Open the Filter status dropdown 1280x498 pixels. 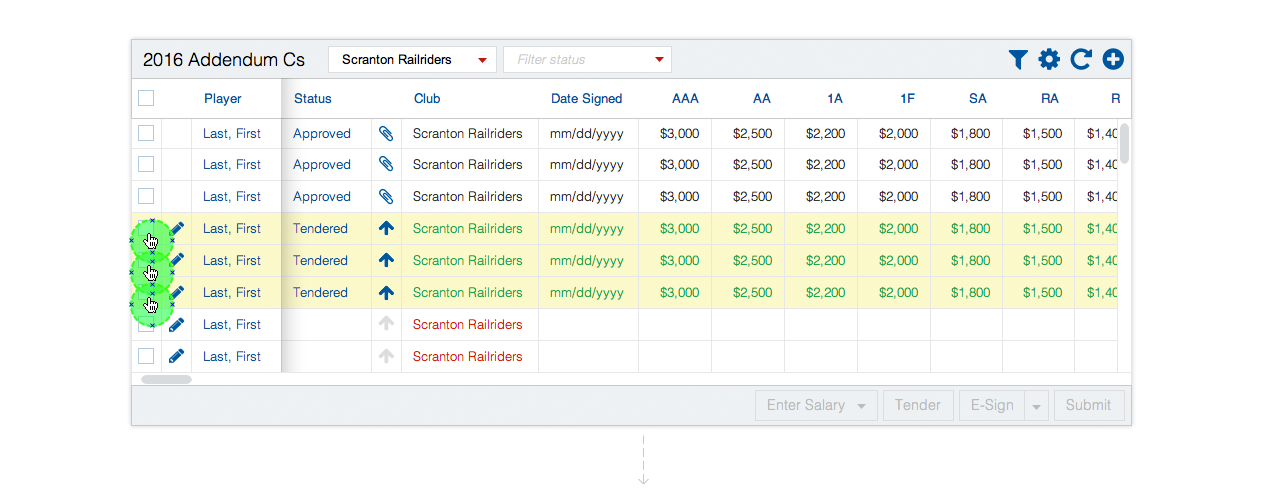click(x=587, y=60)
